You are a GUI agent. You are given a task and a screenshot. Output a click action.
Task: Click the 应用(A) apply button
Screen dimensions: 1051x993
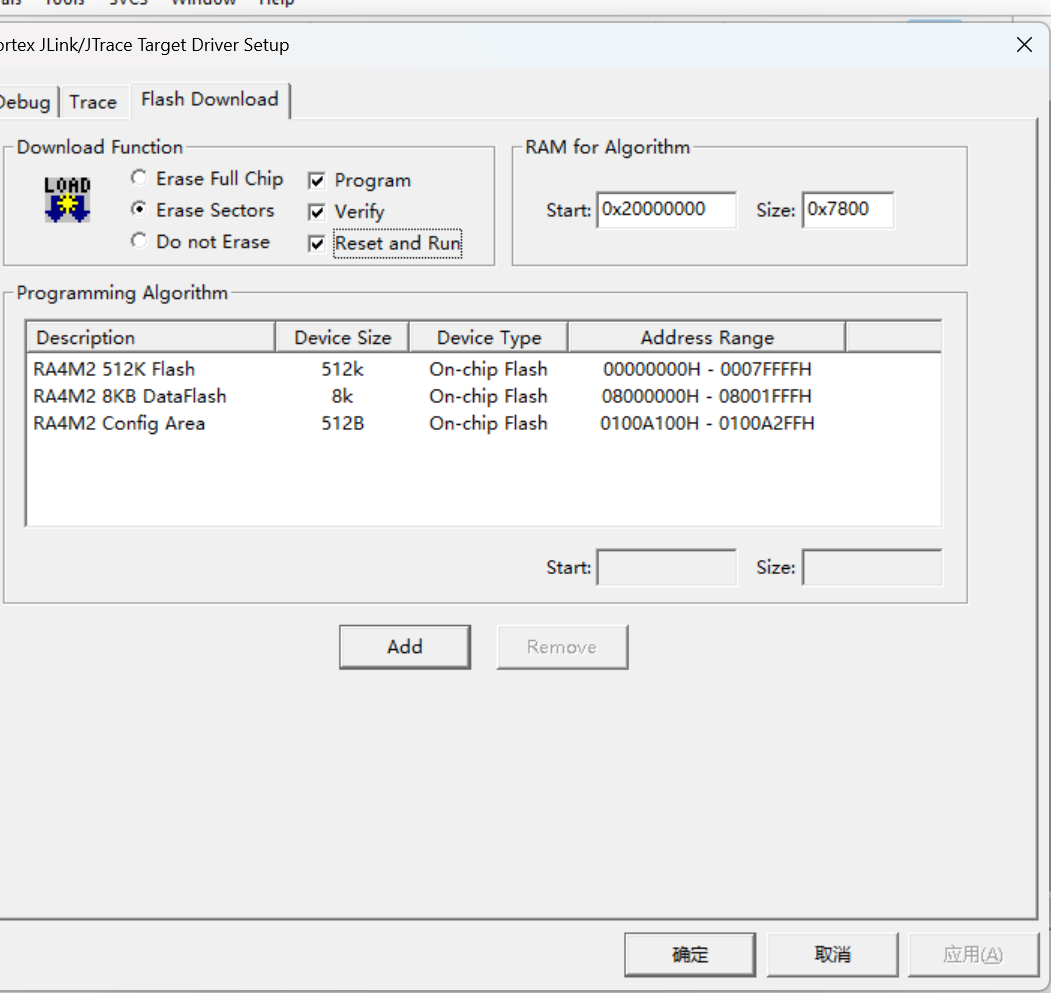[973, 954]
